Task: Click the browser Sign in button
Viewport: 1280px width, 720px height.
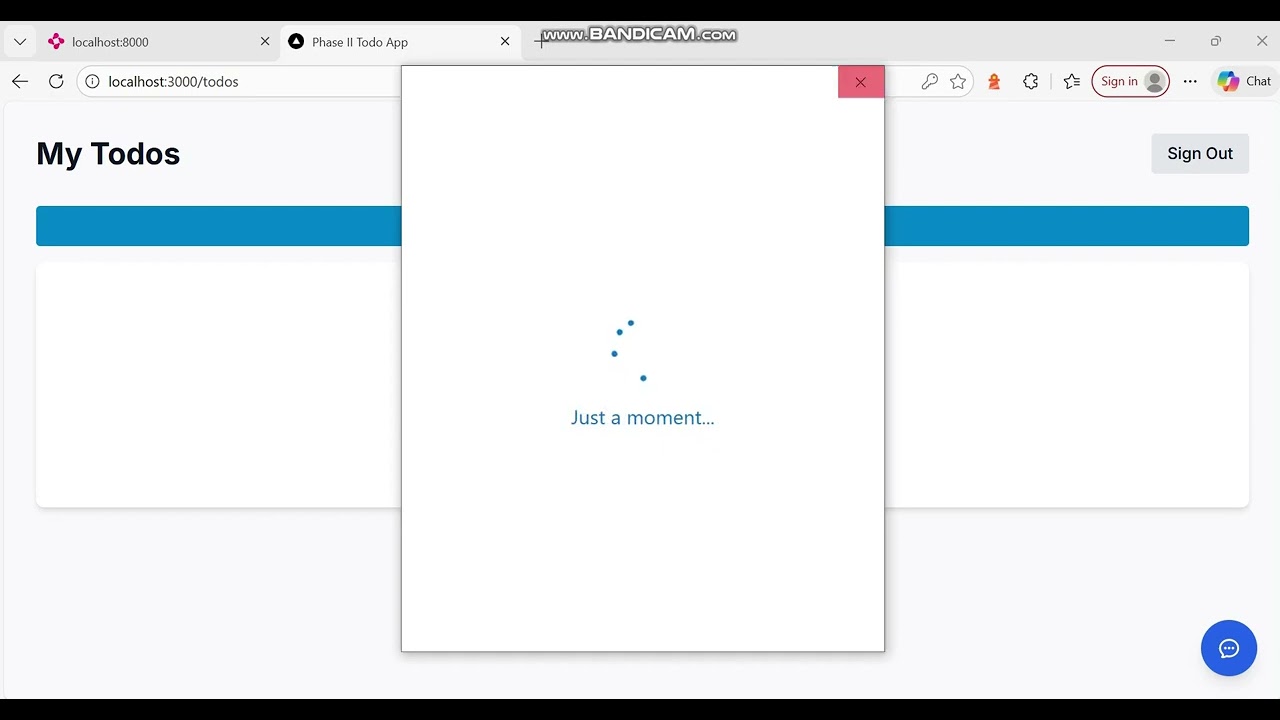Action: [x=1130, y=82]
